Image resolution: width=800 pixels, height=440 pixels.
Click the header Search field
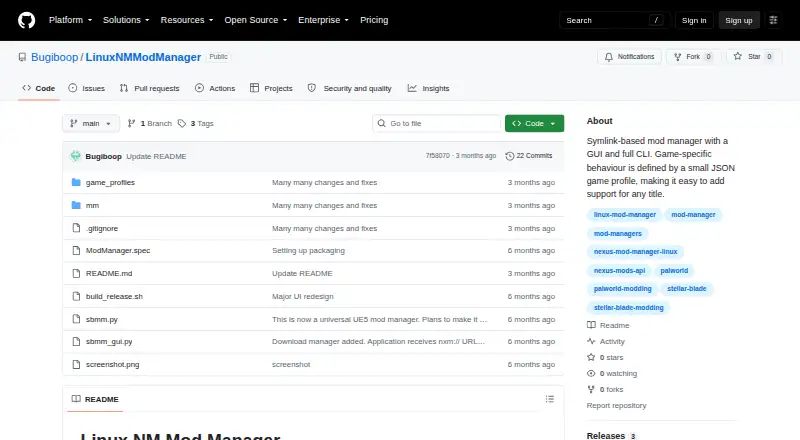click(x=614, y=20)
